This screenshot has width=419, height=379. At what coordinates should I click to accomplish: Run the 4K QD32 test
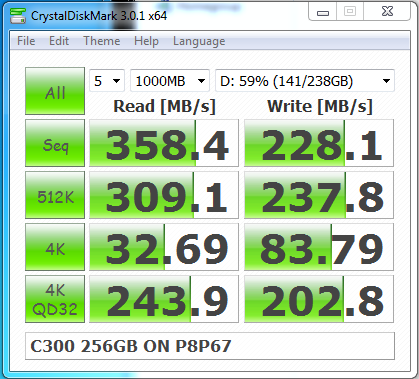pos(55,299)
